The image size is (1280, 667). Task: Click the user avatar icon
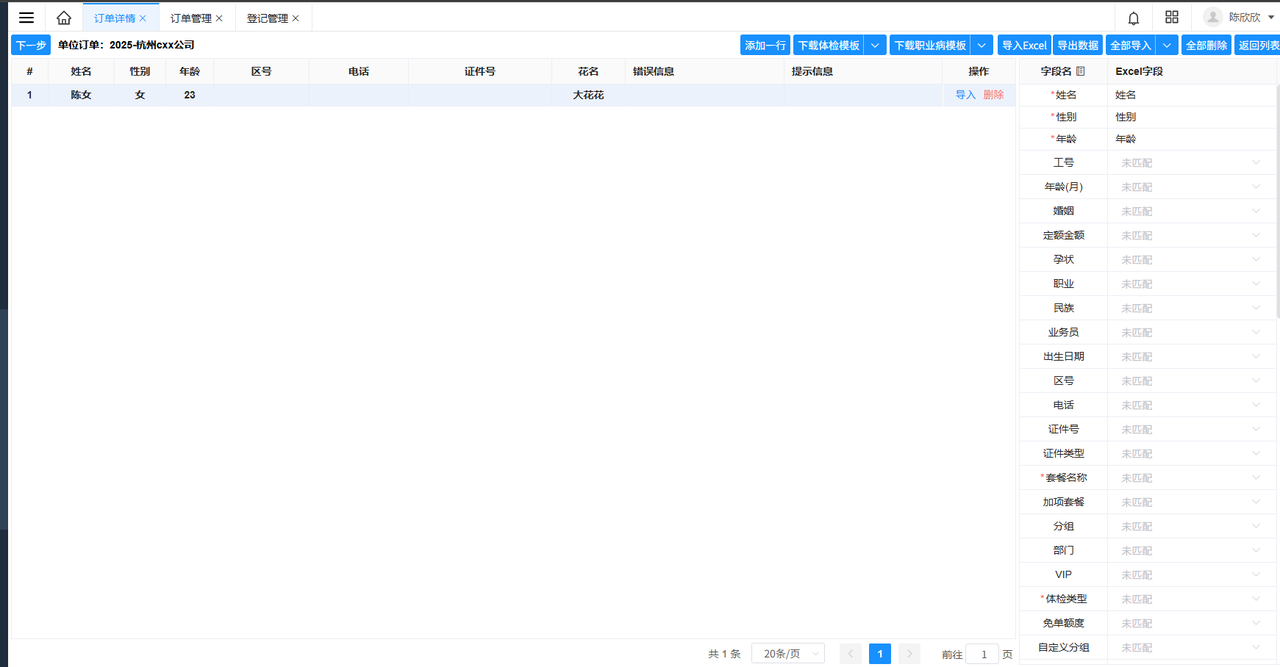click(x=1213, y=18)
